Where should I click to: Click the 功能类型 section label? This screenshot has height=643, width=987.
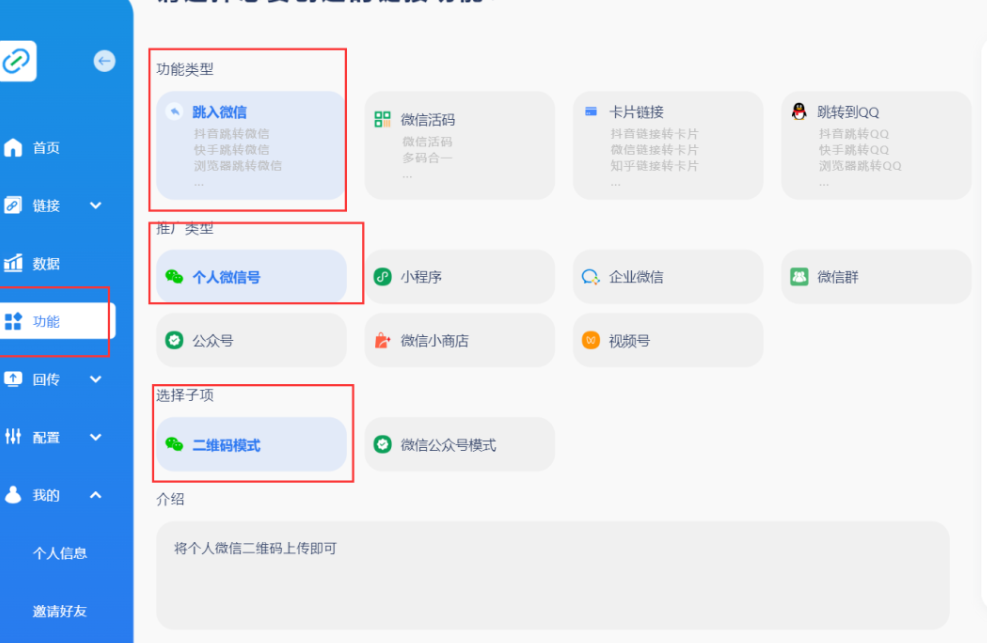(185, 69)
